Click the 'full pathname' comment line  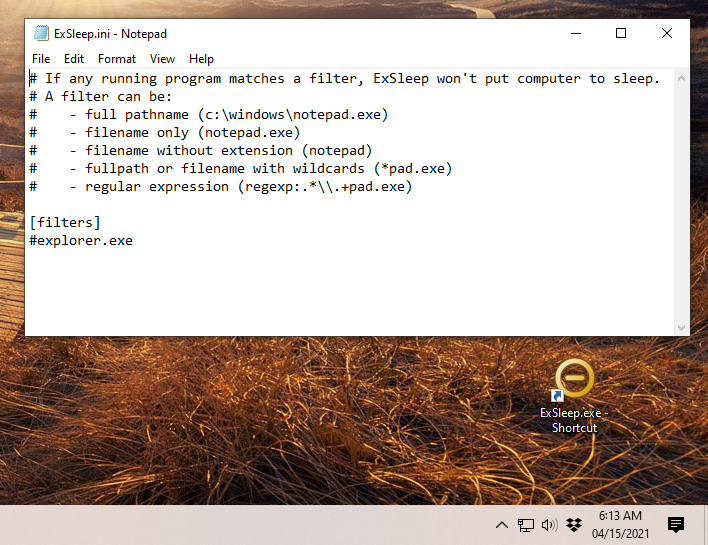click(209, 115)
